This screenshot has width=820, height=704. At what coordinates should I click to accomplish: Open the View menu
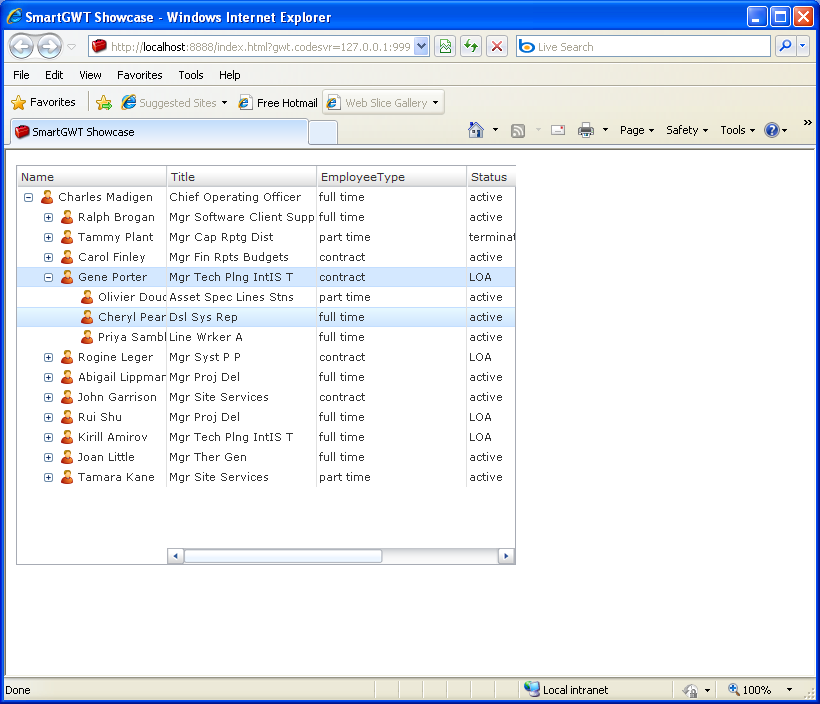point(90,75)
